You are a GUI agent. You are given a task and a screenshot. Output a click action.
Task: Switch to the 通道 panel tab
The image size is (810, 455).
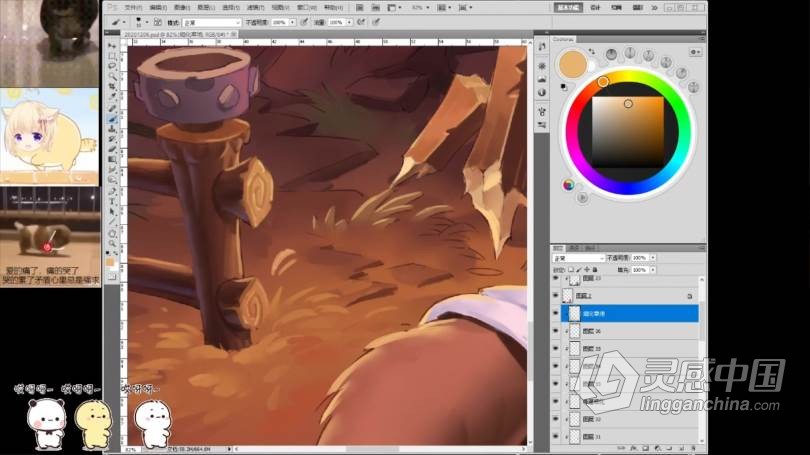574,248
